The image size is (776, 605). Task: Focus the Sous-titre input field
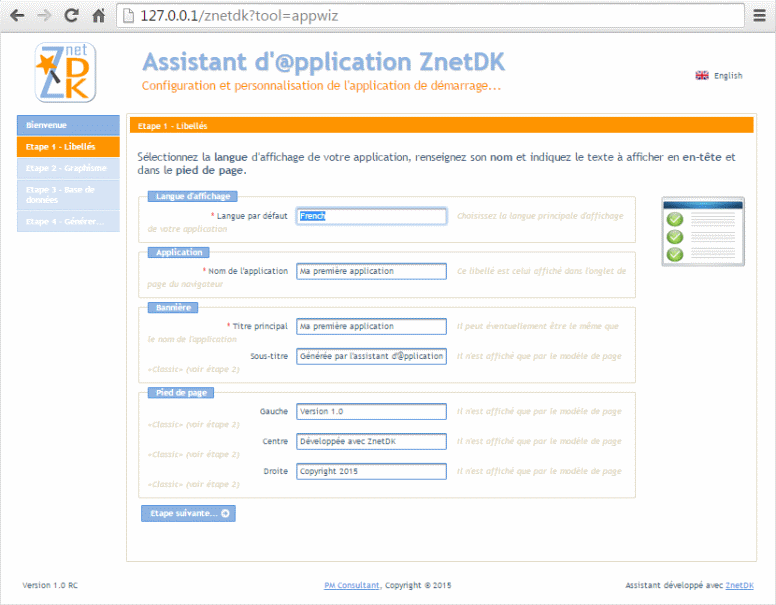[x=371, y=356]
